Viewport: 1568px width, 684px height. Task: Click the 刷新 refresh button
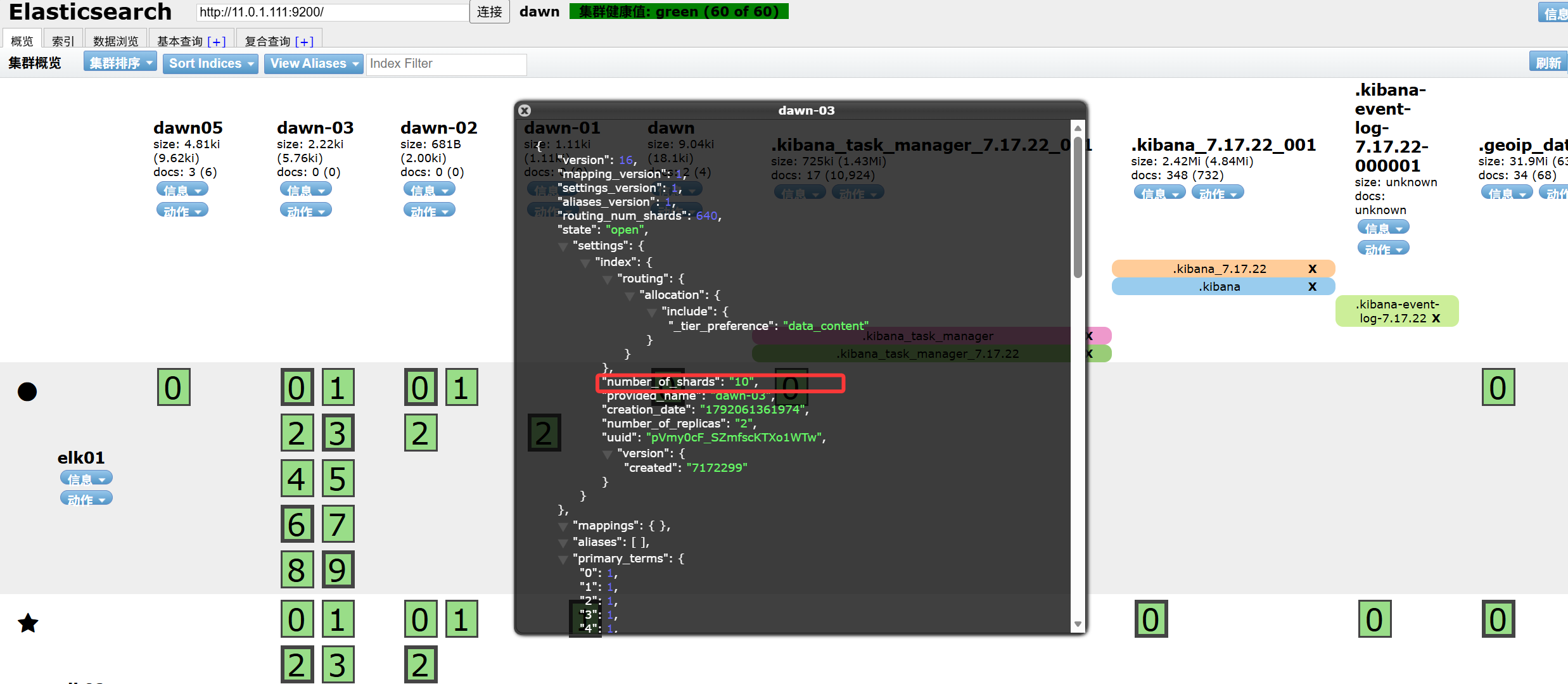click(x=1548, y=62)
